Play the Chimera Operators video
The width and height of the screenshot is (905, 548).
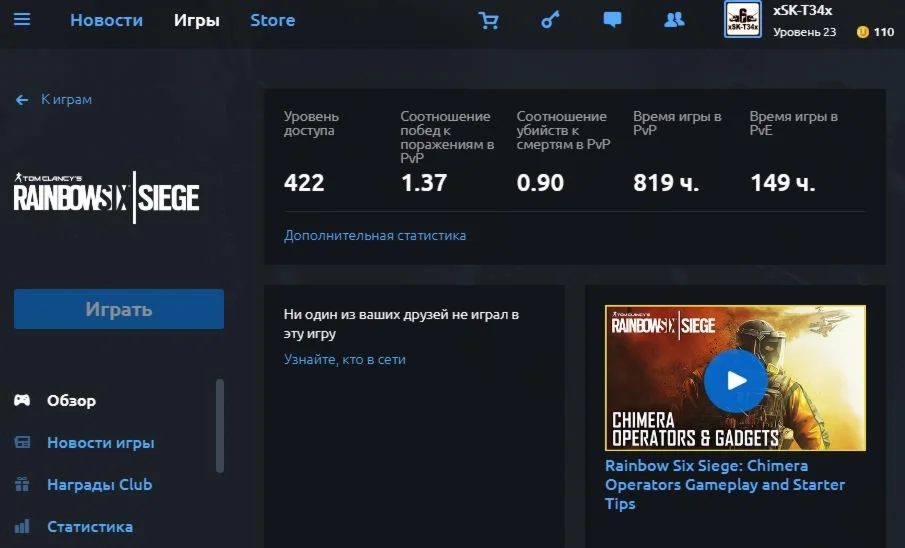[x=735, y=381]
